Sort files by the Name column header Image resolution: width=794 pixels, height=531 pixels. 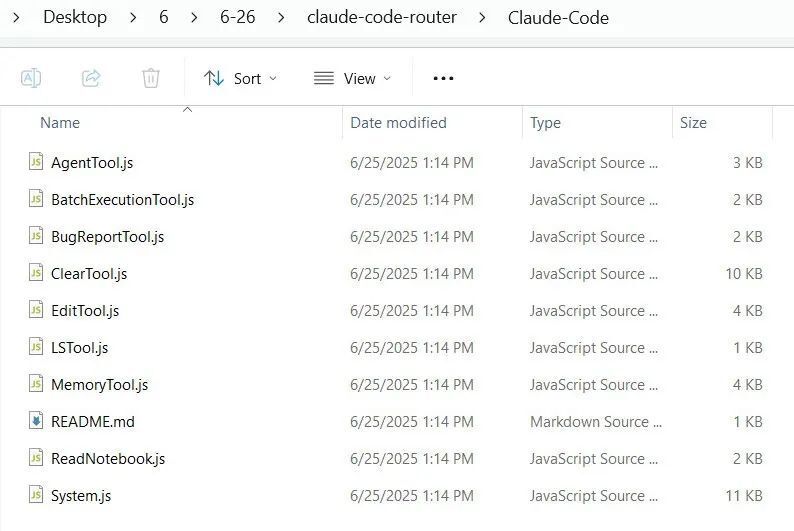pos(60,123)
